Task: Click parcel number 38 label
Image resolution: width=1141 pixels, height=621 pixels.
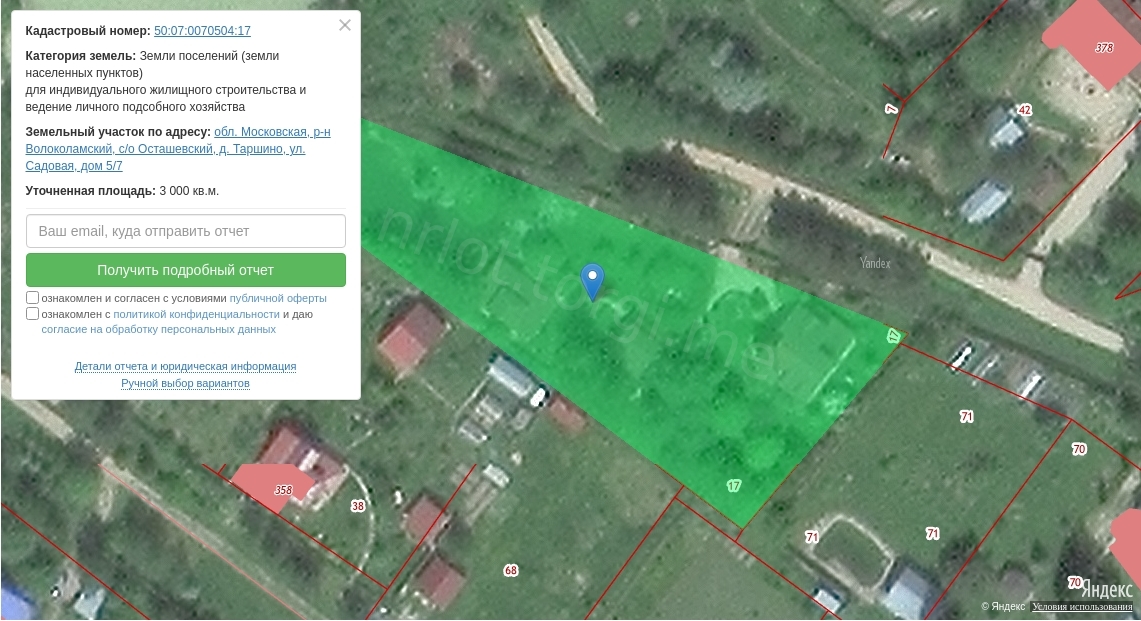Action: tap(357, 506)
